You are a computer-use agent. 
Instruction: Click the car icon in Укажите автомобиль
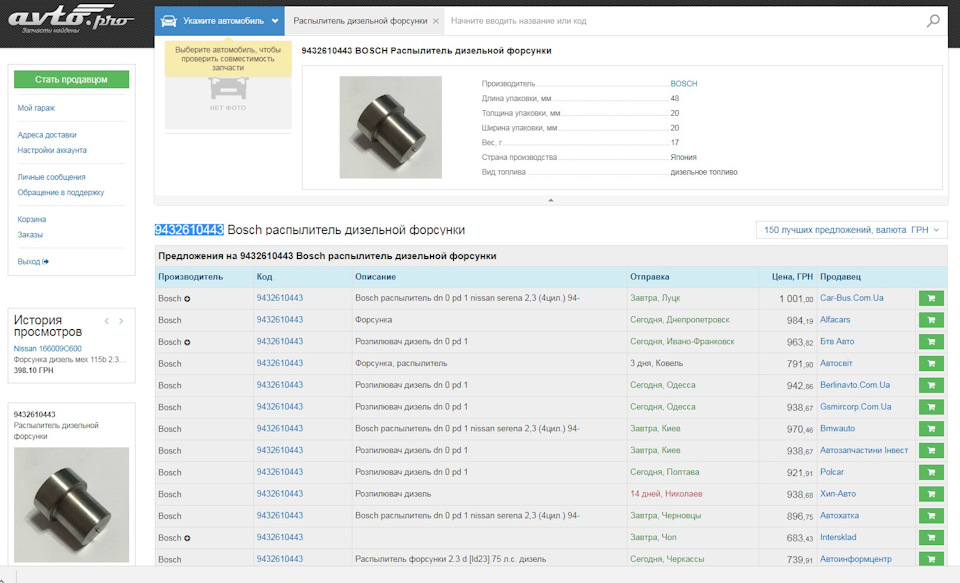tap(169, 21)
